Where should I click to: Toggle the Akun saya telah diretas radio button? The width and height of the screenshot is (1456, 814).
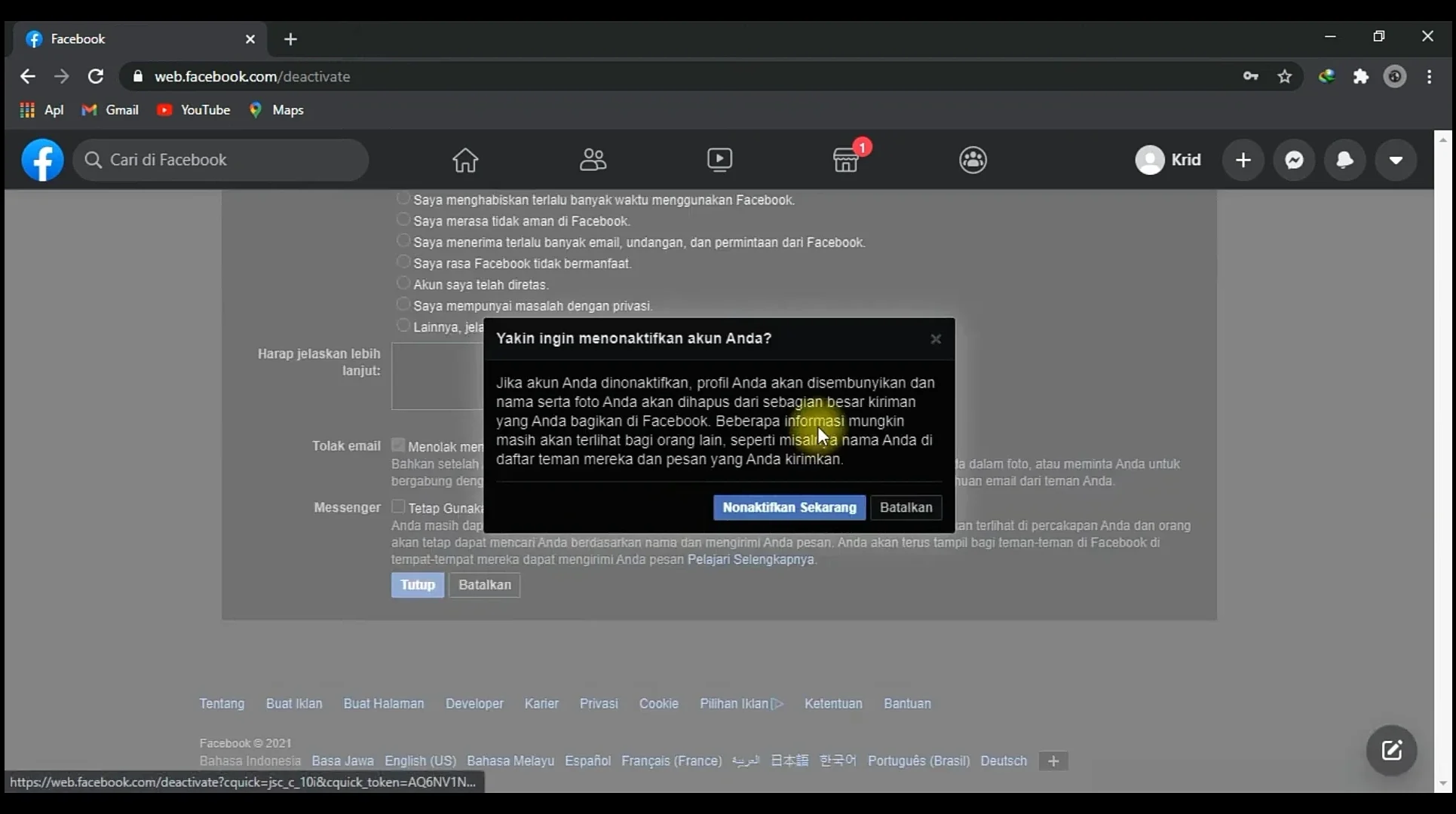pyautogui.click(x=402, y=284)
